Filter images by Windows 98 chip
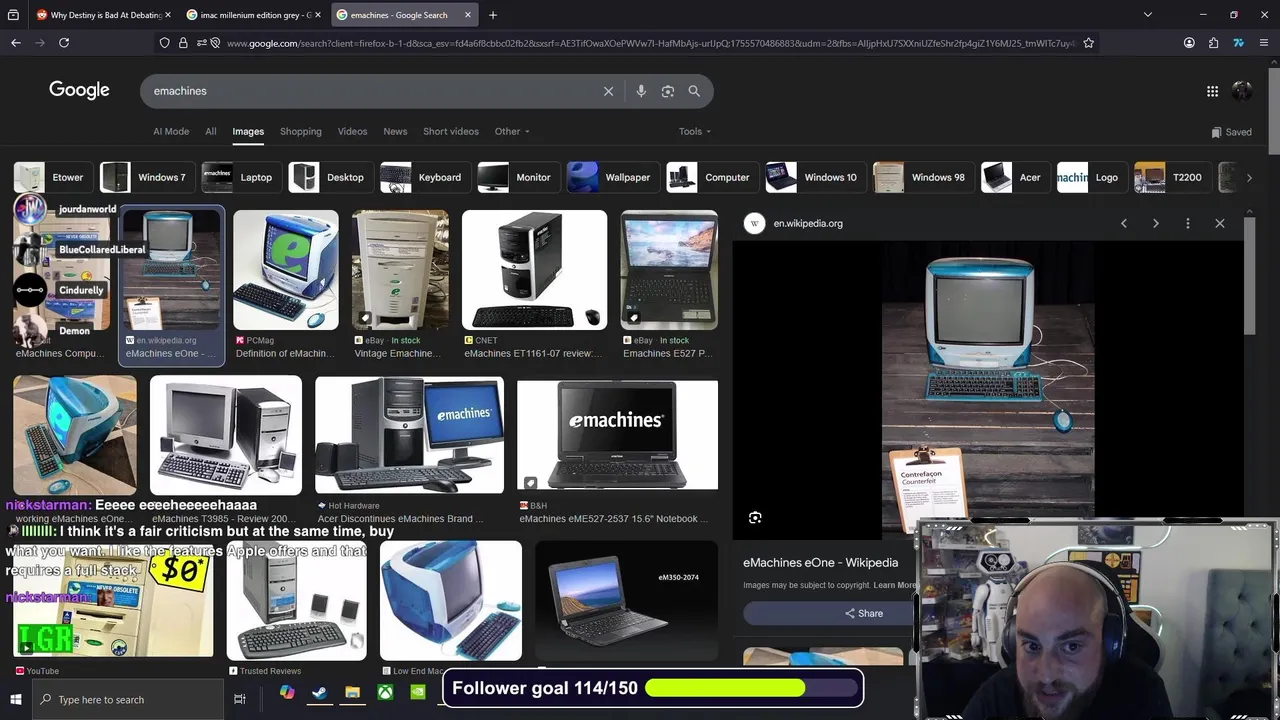 (x=922, y=177)
